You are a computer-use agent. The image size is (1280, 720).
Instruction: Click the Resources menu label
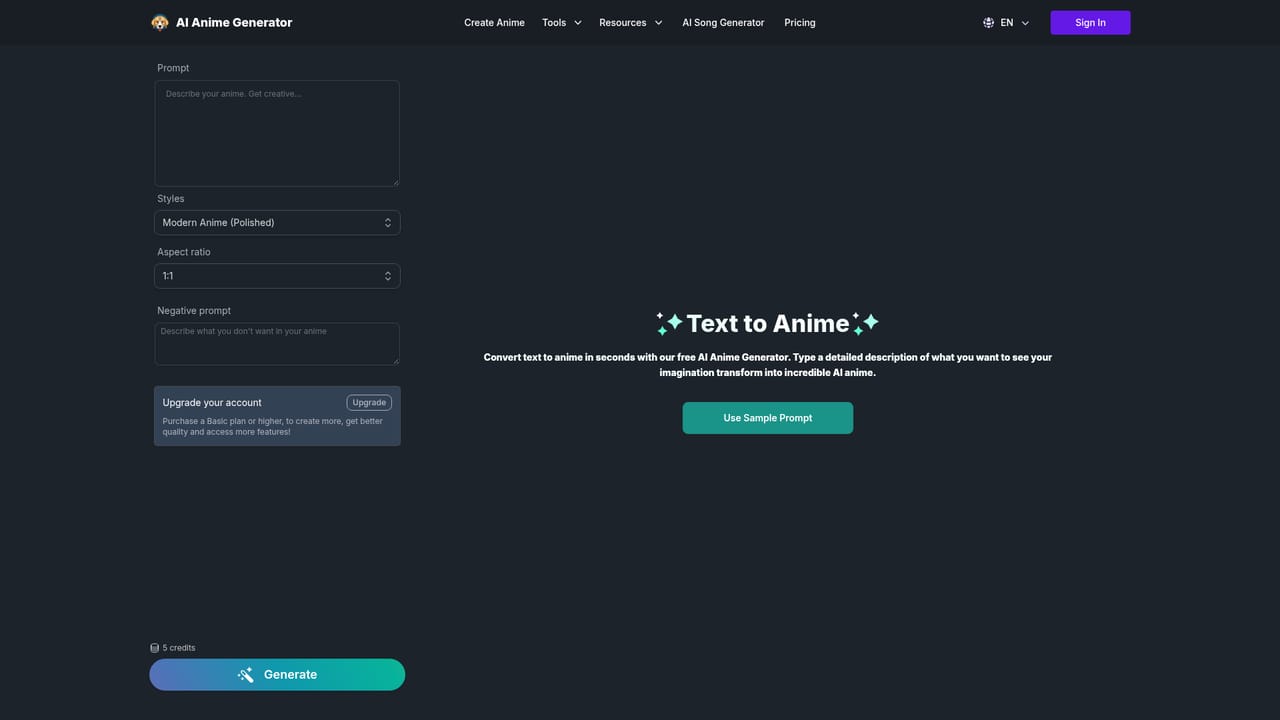click(x=623, y=22)
